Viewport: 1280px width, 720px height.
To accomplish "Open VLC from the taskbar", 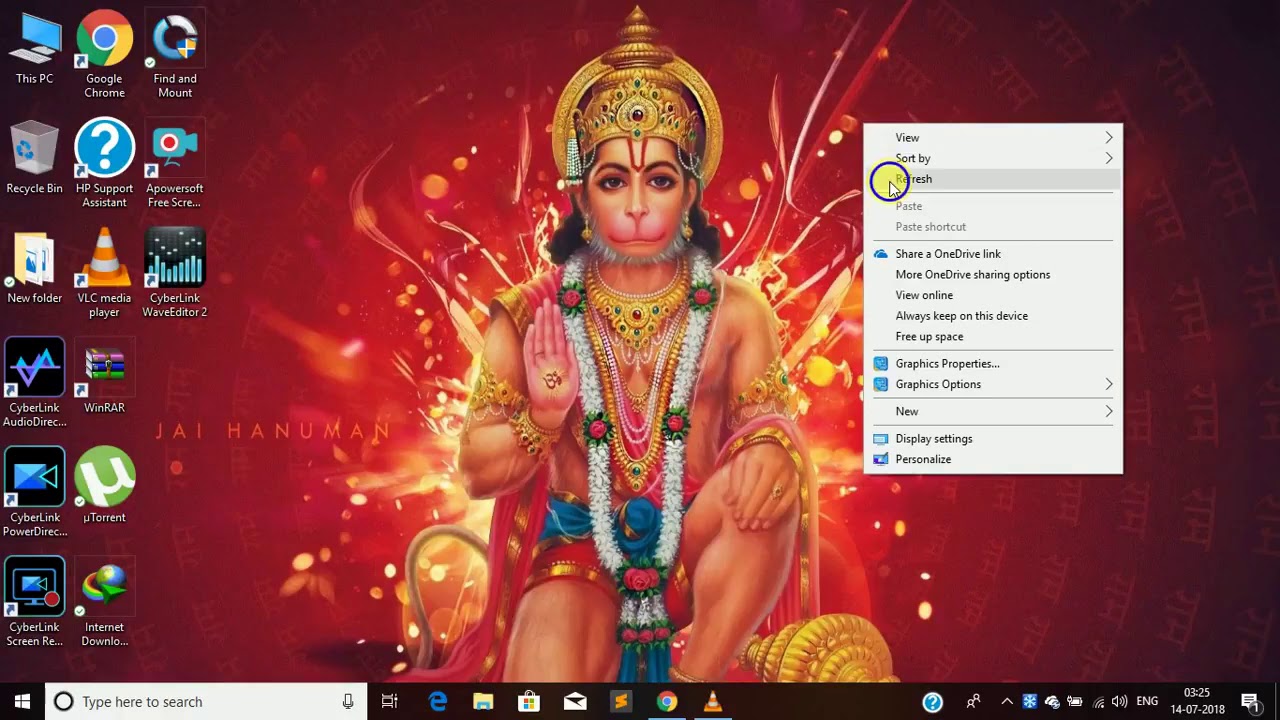I will 713,701.
